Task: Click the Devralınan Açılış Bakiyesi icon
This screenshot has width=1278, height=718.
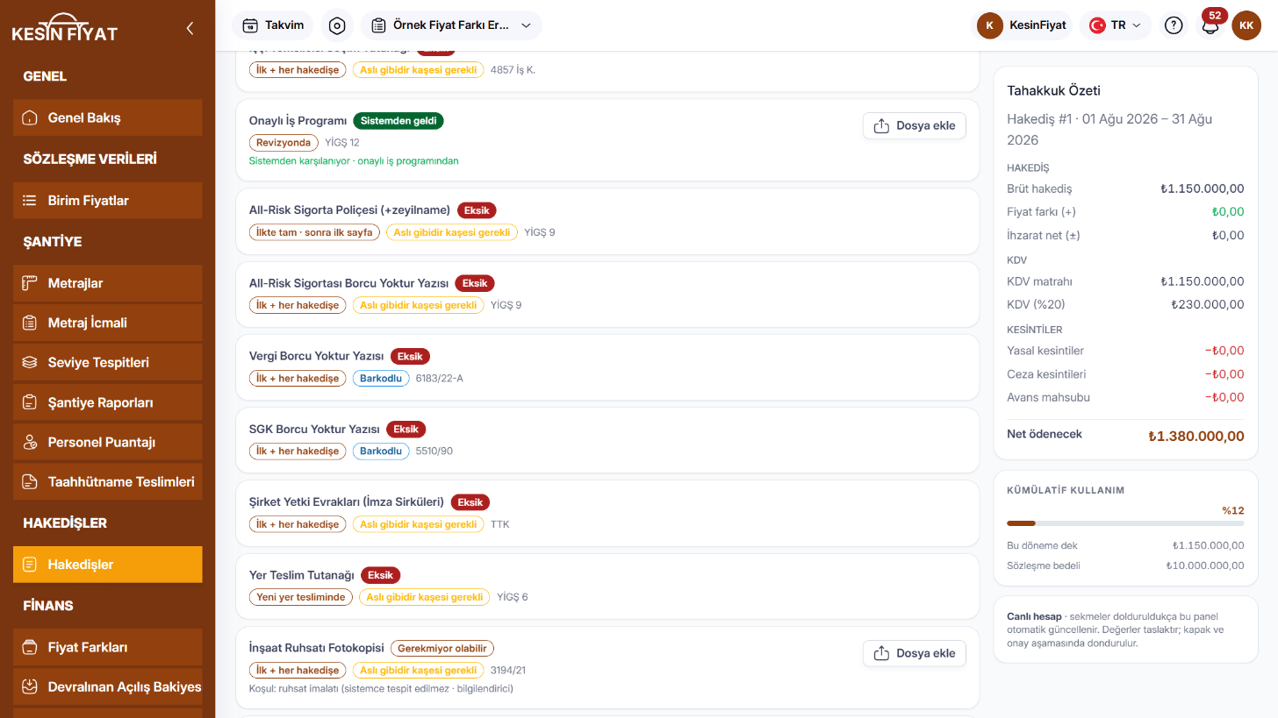Action: tap(30, 687)
